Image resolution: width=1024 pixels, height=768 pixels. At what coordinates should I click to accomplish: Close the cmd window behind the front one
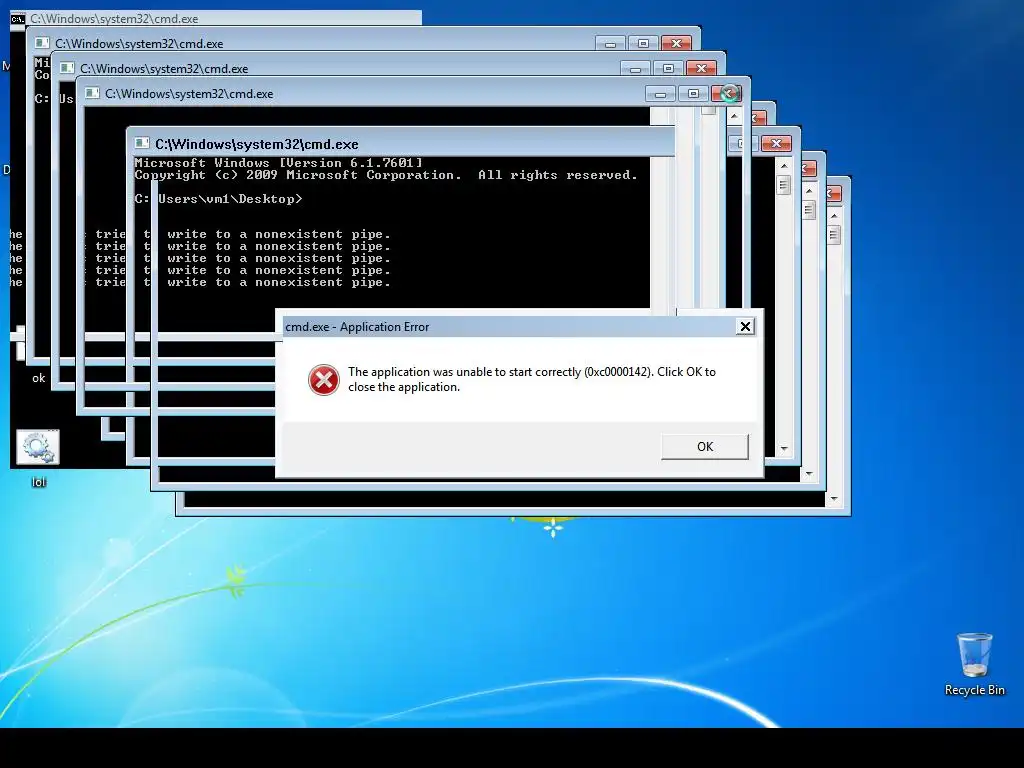click(776, 144)
